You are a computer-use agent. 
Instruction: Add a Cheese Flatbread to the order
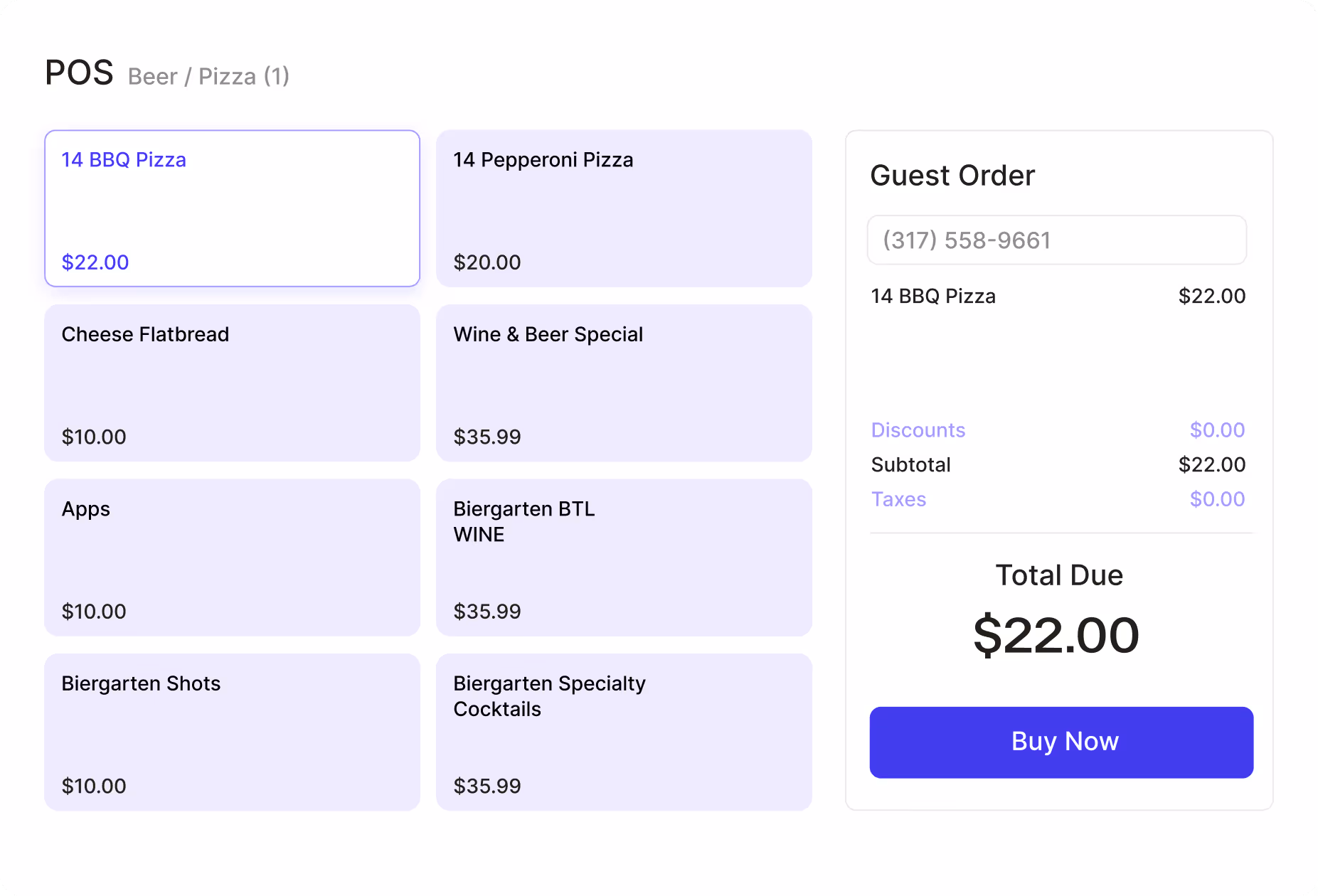pyautogui.click(x=231, y=383)
